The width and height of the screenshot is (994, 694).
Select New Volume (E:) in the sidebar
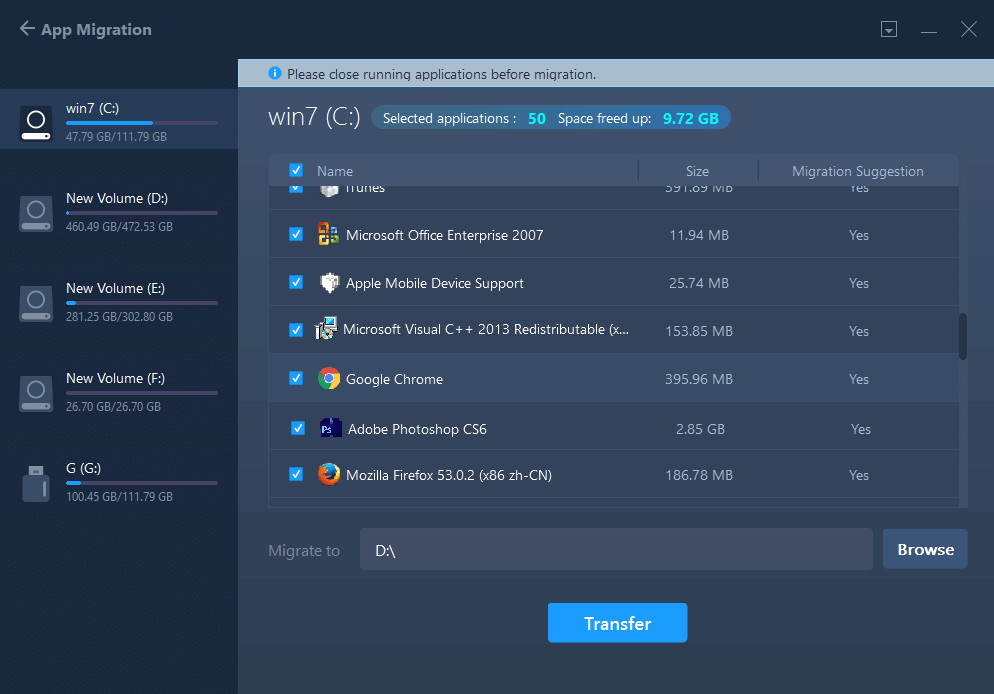[119, 303]
